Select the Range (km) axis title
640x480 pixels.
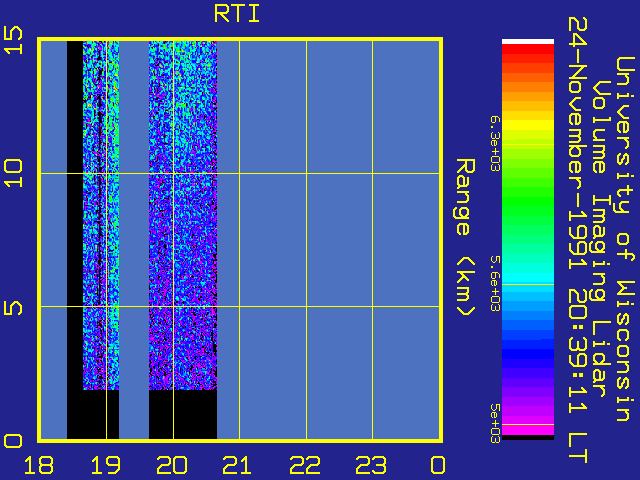point(466,237)
